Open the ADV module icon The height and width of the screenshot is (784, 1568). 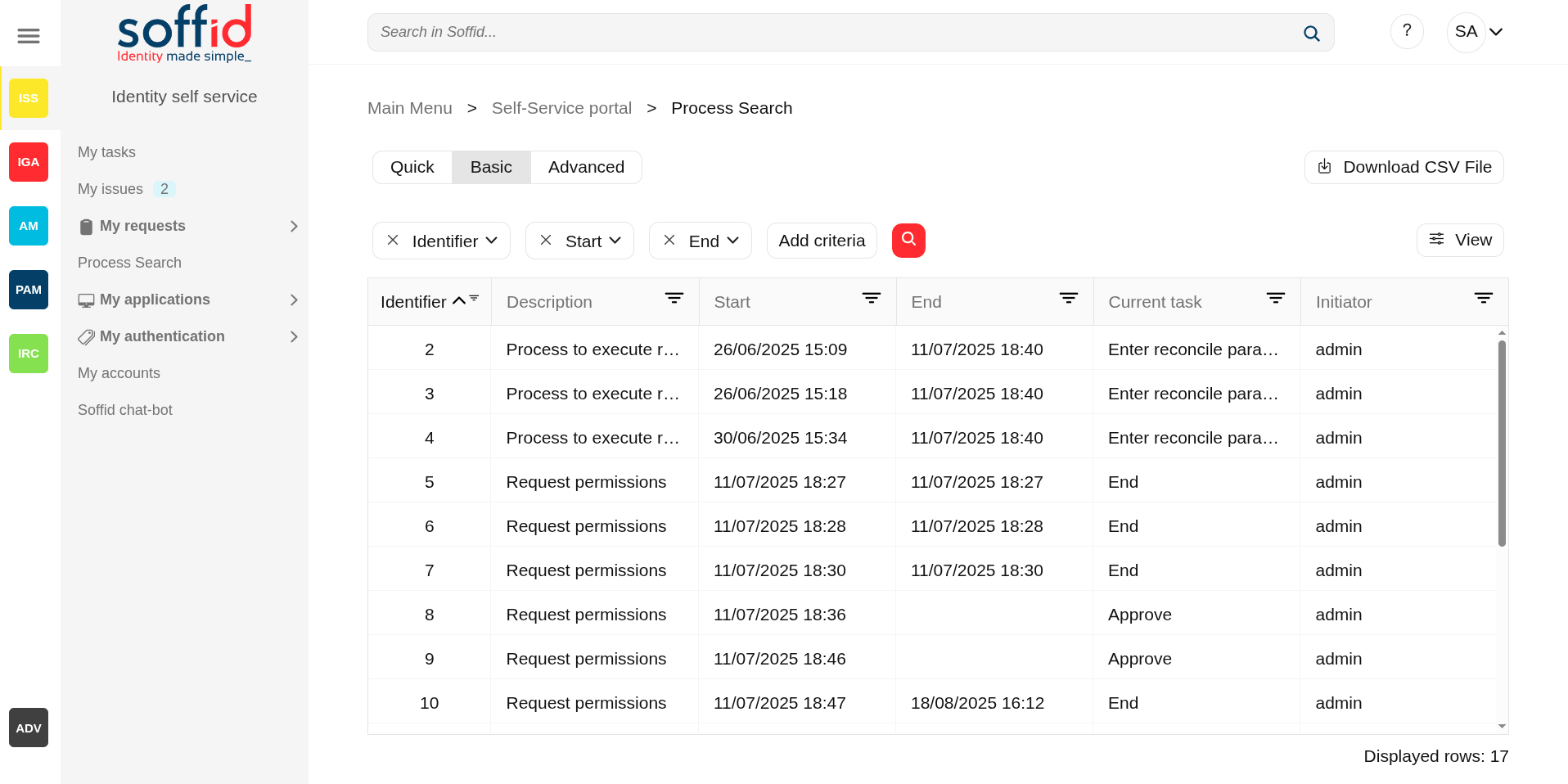[x=29, y=728]
